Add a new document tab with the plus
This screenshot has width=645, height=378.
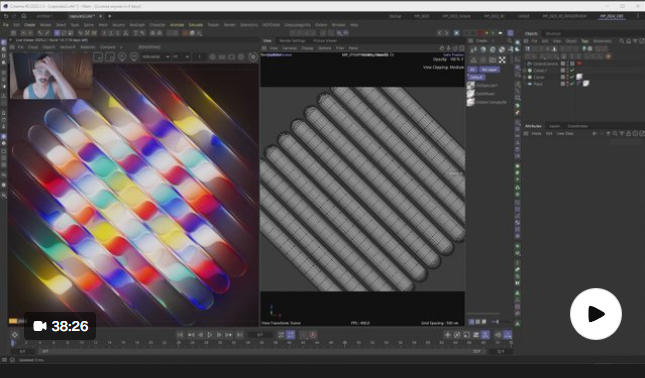point(109,16)
